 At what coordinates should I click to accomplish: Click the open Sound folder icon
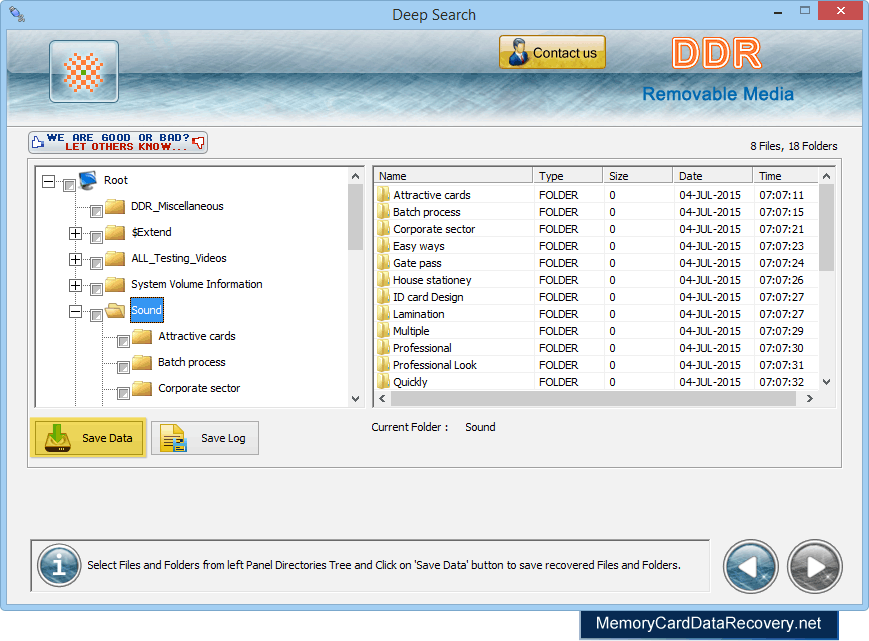point(115,311)
